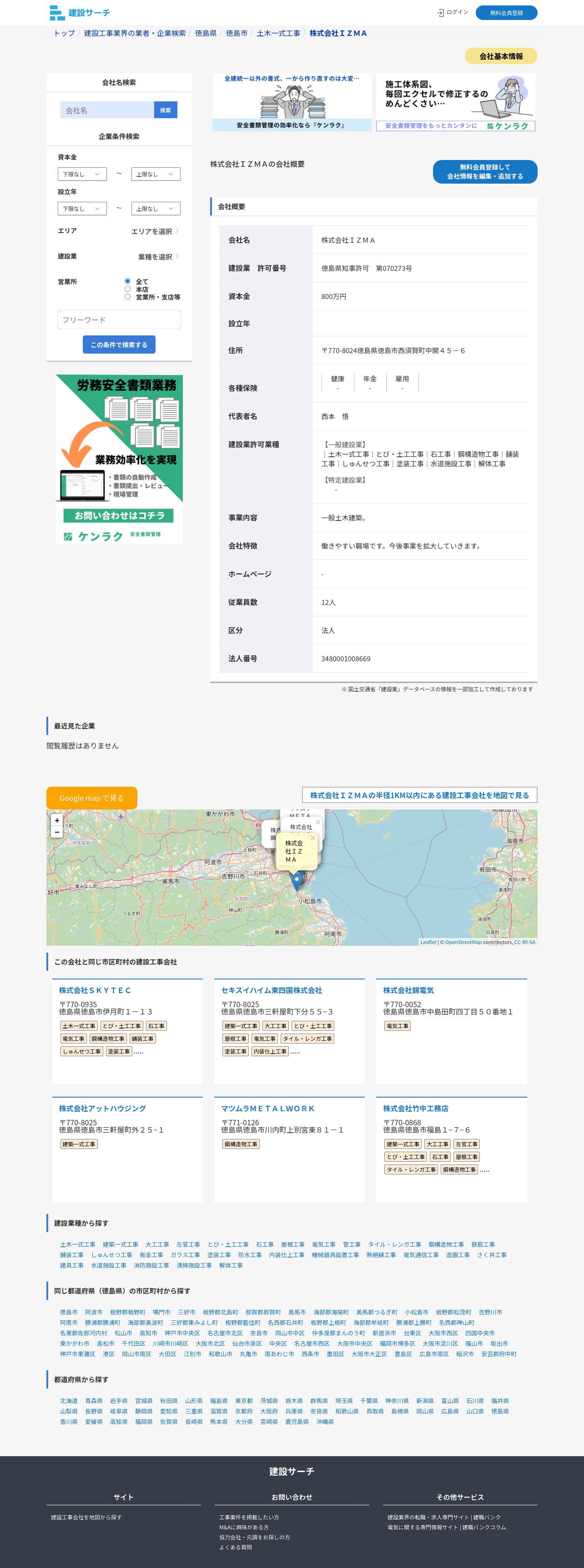This screenshot has height=1568, width=584.
Task: Click the 鳴門市 municipality link
Action: pyautogui.click(x=161, y=1313)
